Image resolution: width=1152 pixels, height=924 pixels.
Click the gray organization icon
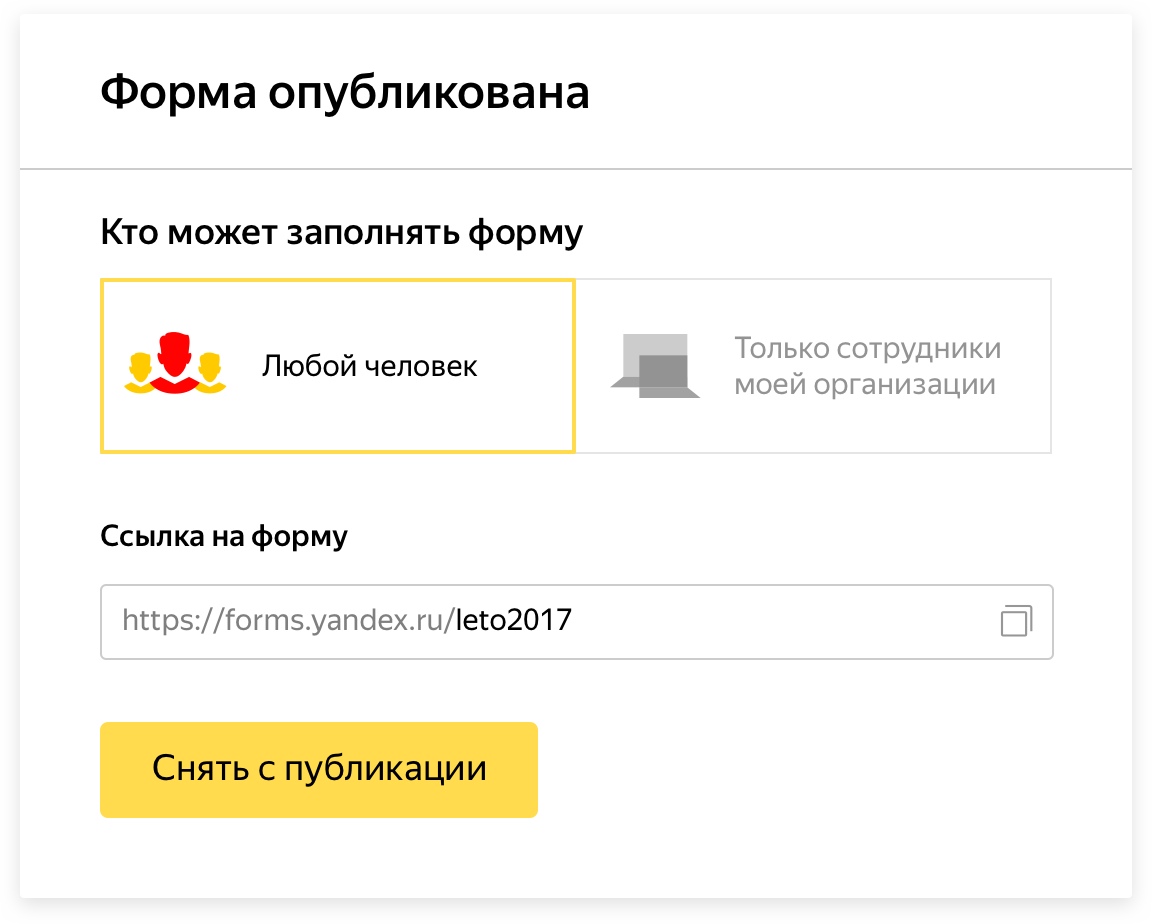click(x=655, y=367)
